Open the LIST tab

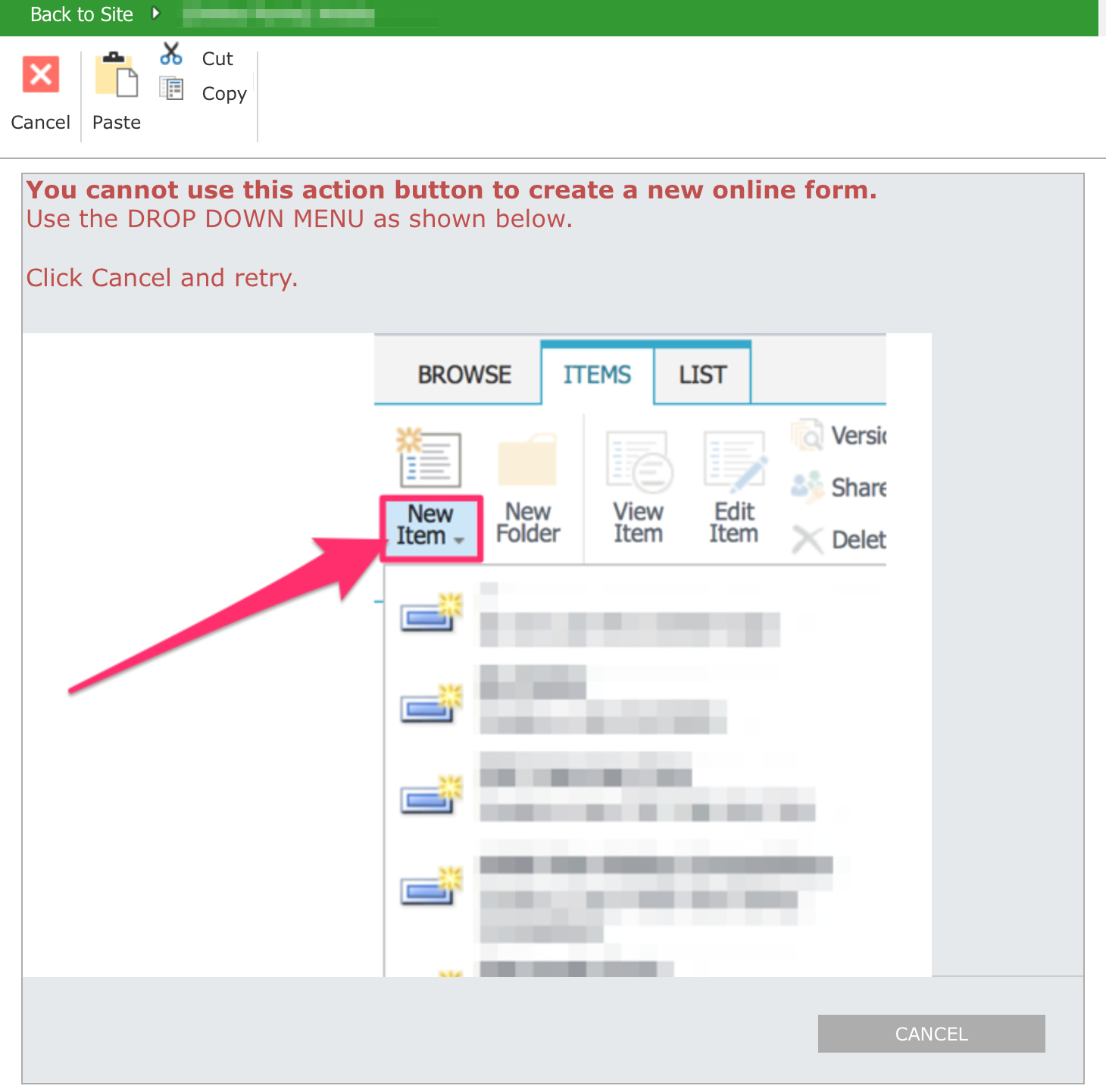click(x=702, y=375)
